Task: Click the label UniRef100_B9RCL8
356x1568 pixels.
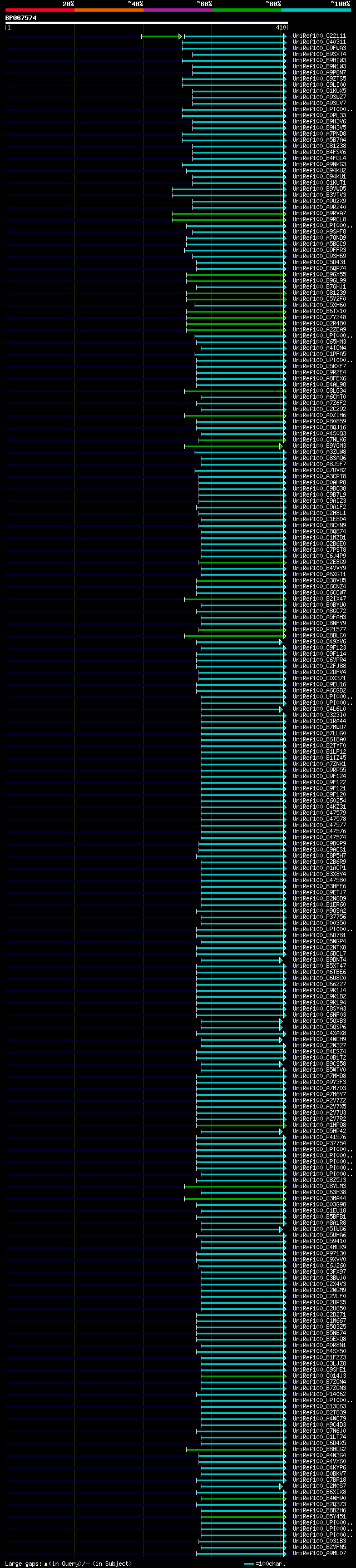Action: click(319, 220)
